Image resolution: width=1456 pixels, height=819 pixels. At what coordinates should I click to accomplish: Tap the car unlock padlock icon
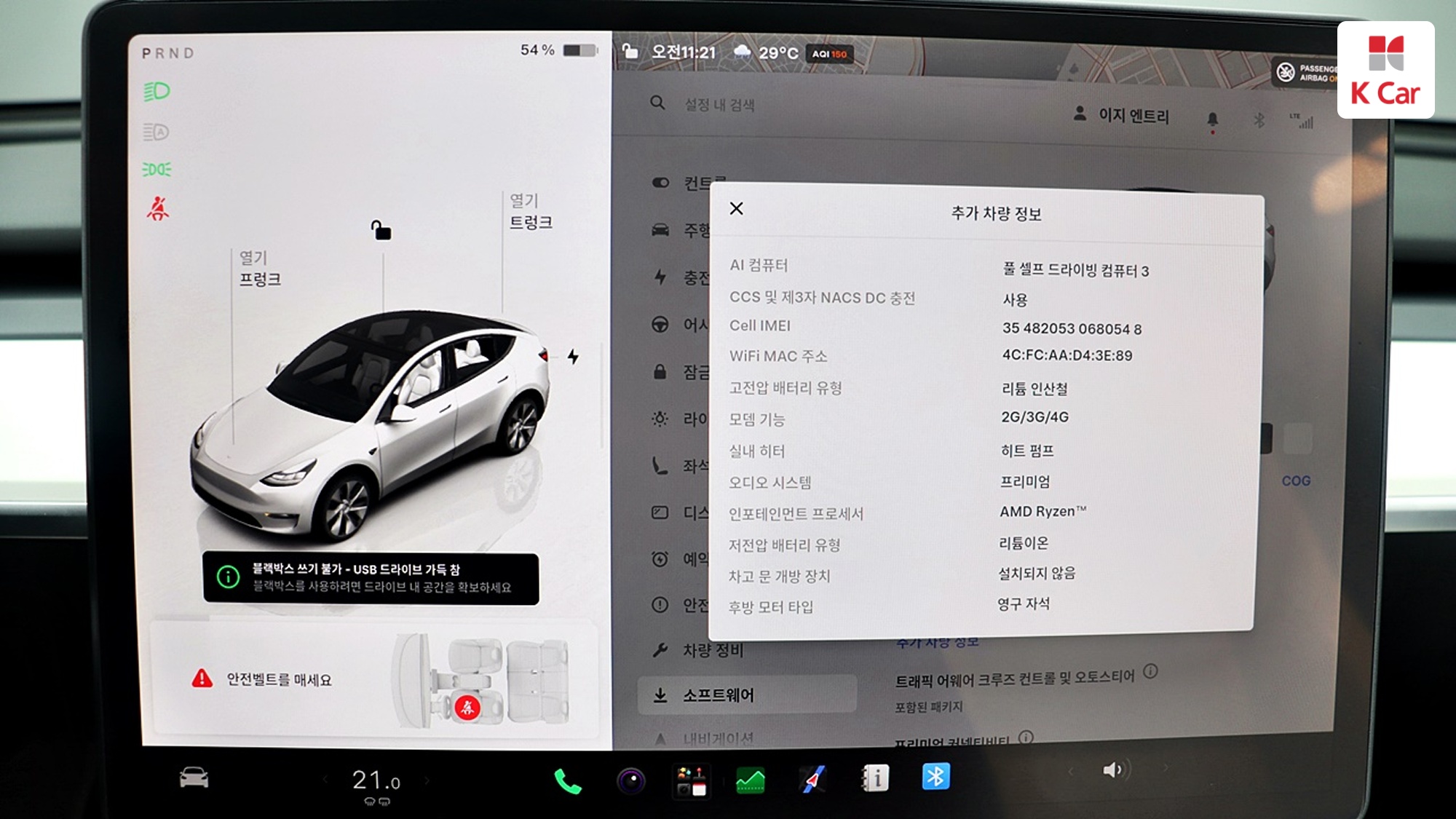[x=381, y=230]
